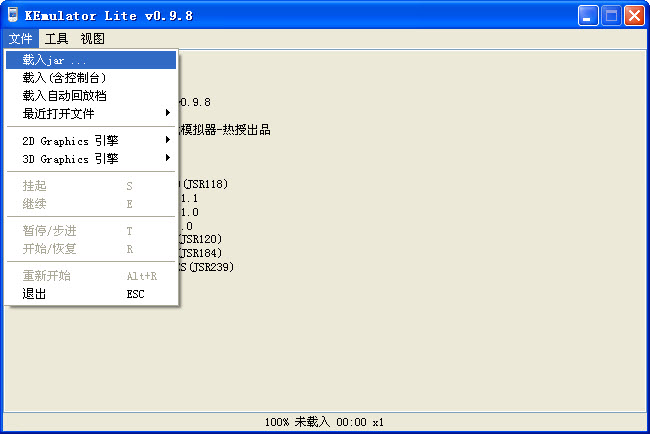650x434 pixels.
Task: Expand 最近打开文件 submenu
Action: click(x=91, y=114)
